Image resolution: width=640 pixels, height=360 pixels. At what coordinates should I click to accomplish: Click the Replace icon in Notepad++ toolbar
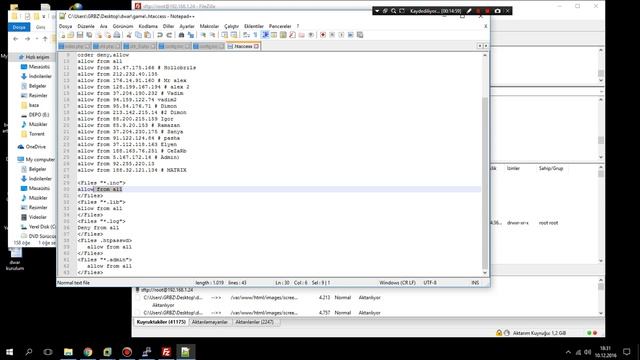pyautogui.click(x=191, y=35)
